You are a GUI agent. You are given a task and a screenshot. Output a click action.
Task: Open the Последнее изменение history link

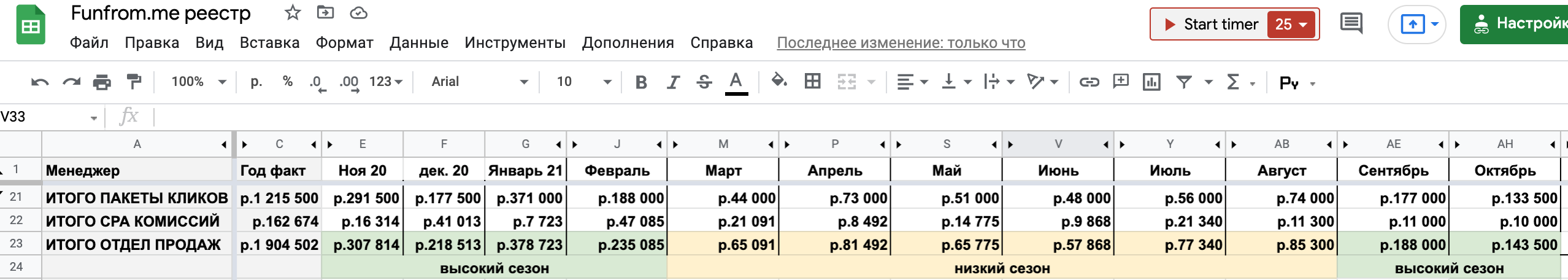(901, 43)
